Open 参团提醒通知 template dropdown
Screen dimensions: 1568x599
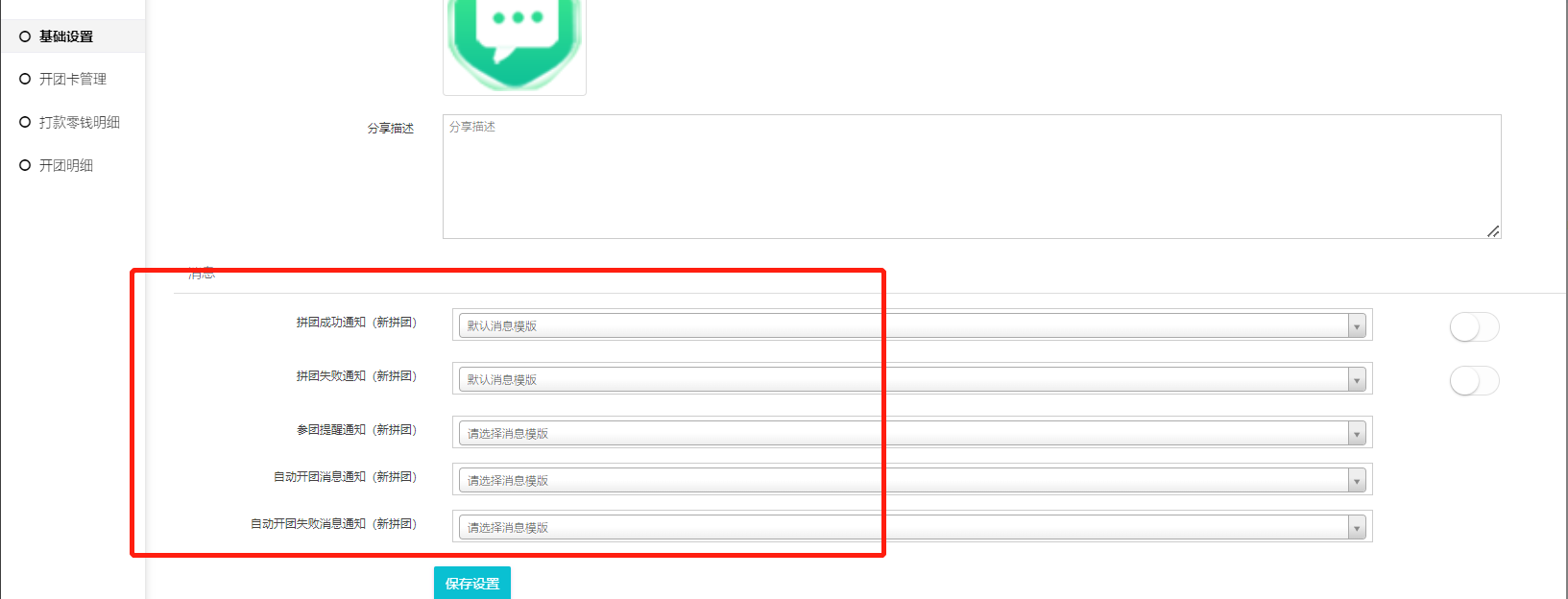point(912,433)
